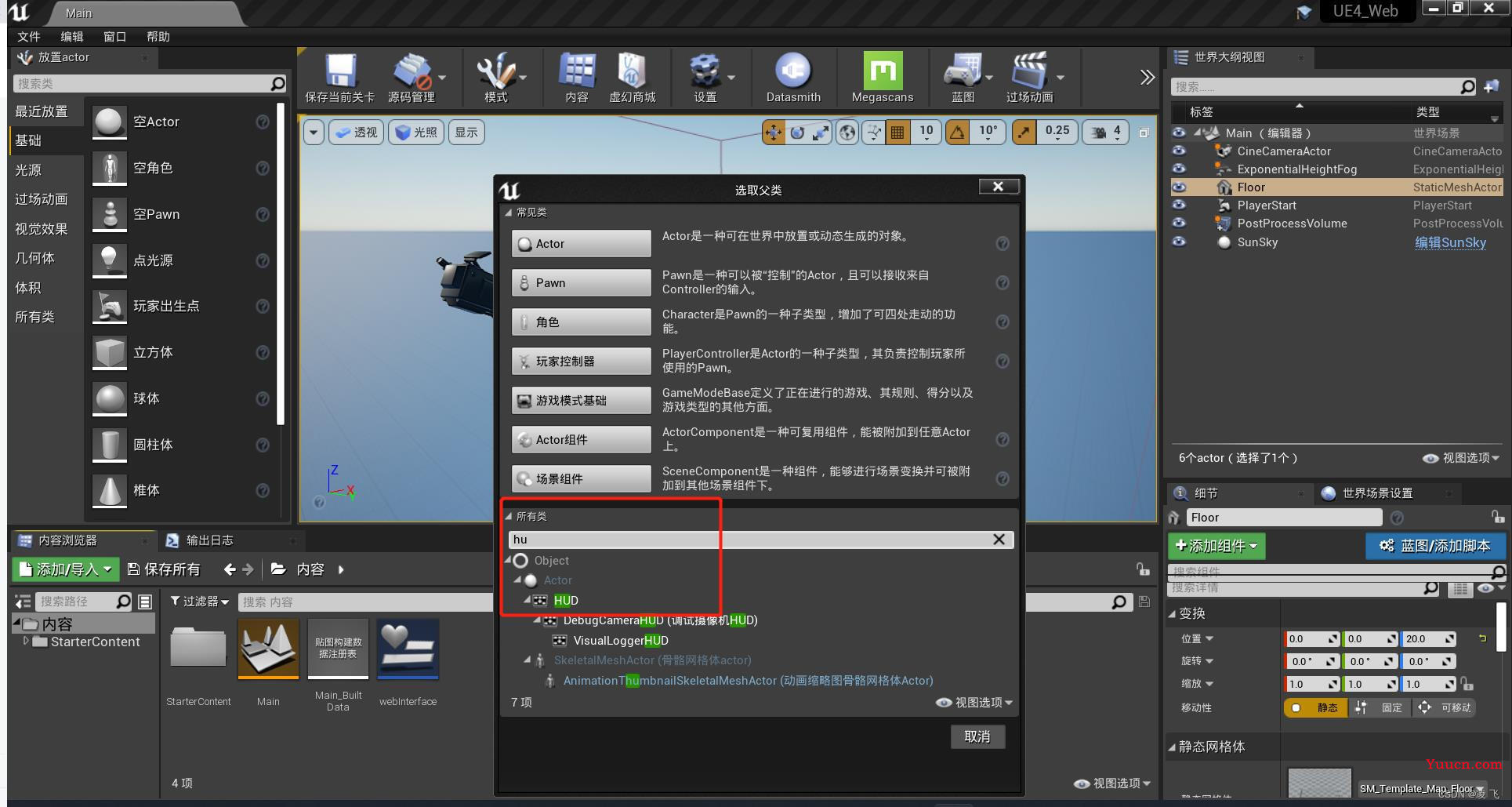The image size is (1512, 807).
Task: Click the Edit SunSky (编辑SunSky) link
Action: [x=1450, y=242]
